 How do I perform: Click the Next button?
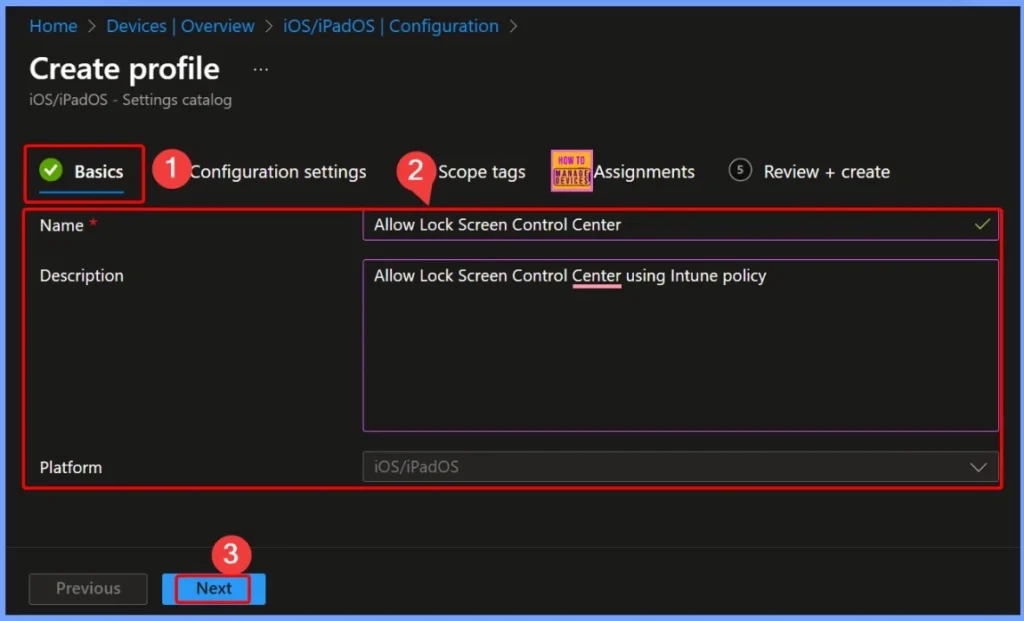click(x=212, y=589)
